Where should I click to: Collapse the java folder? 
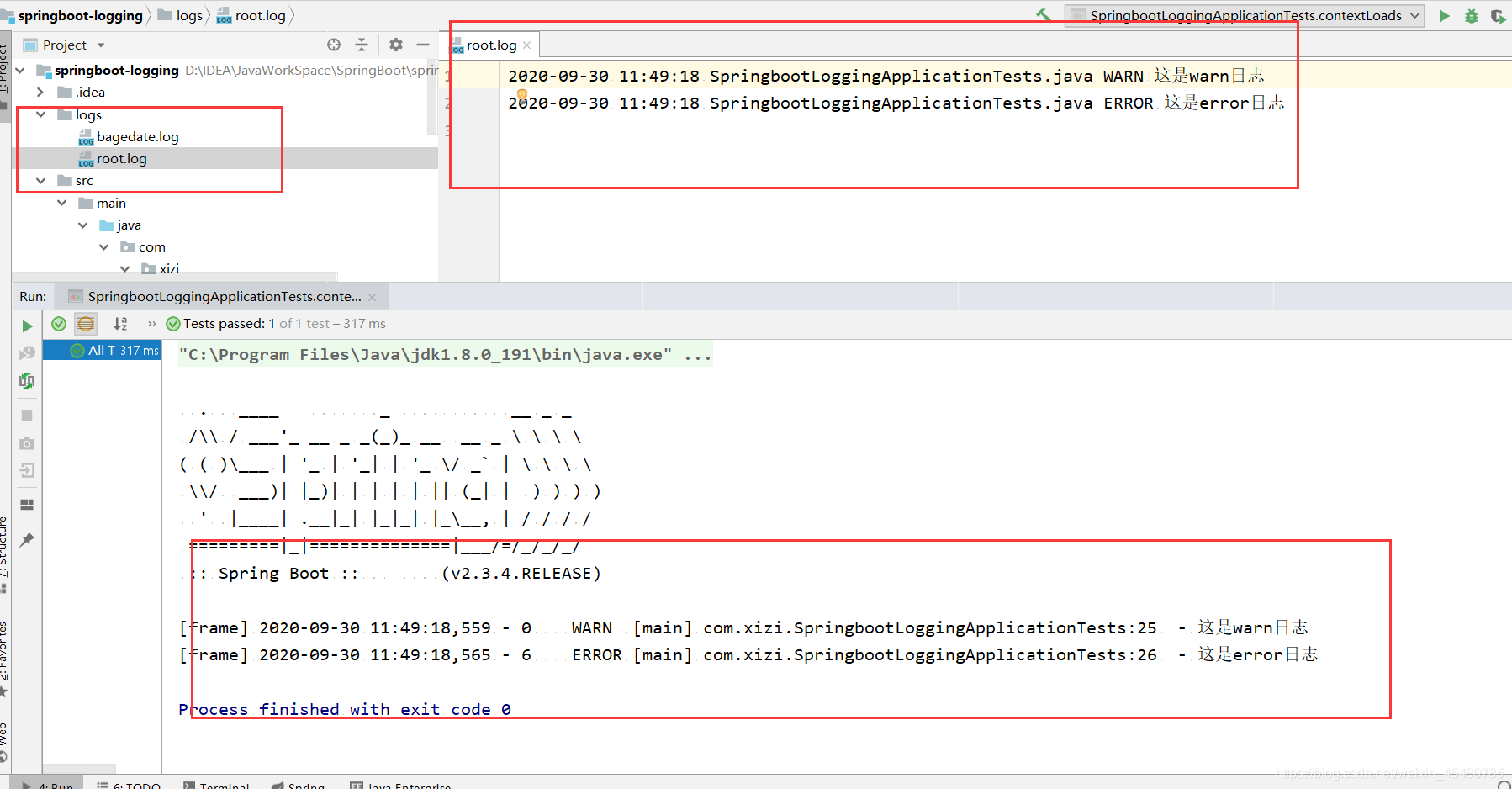(x=82, y=225)
